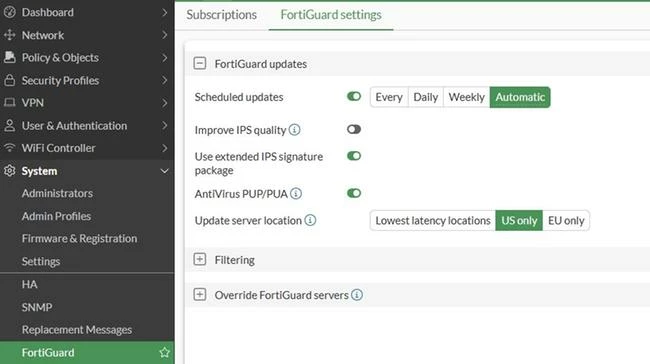Expand Dashboard menu chevron
The image size is (650, 364).
click(x=165, y=12)
